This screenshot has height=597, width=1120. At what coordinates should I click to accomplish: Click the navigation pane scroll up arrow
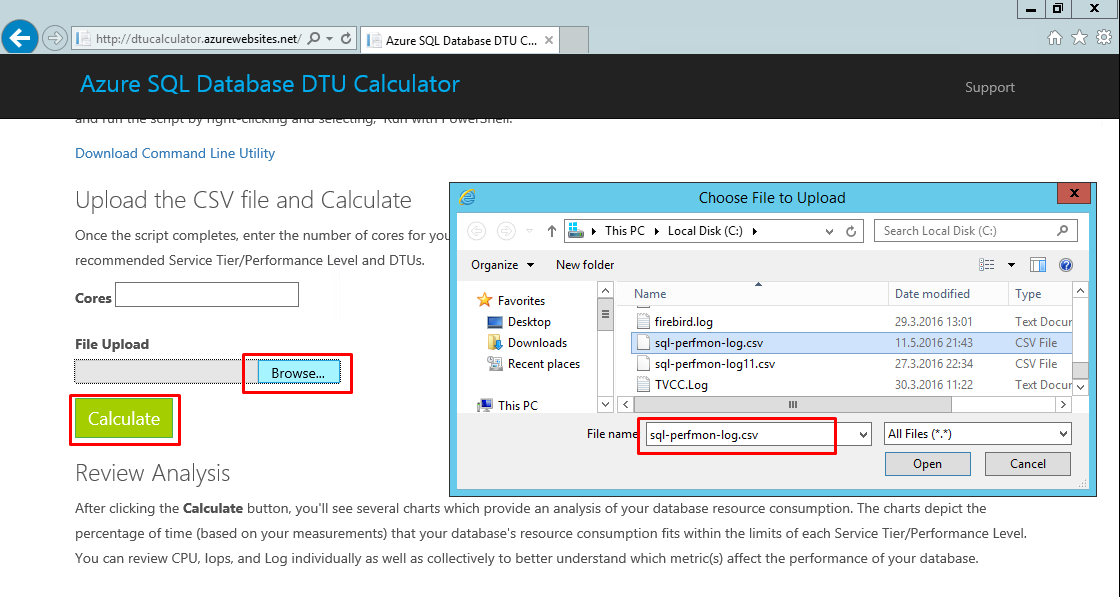point(606,291)
